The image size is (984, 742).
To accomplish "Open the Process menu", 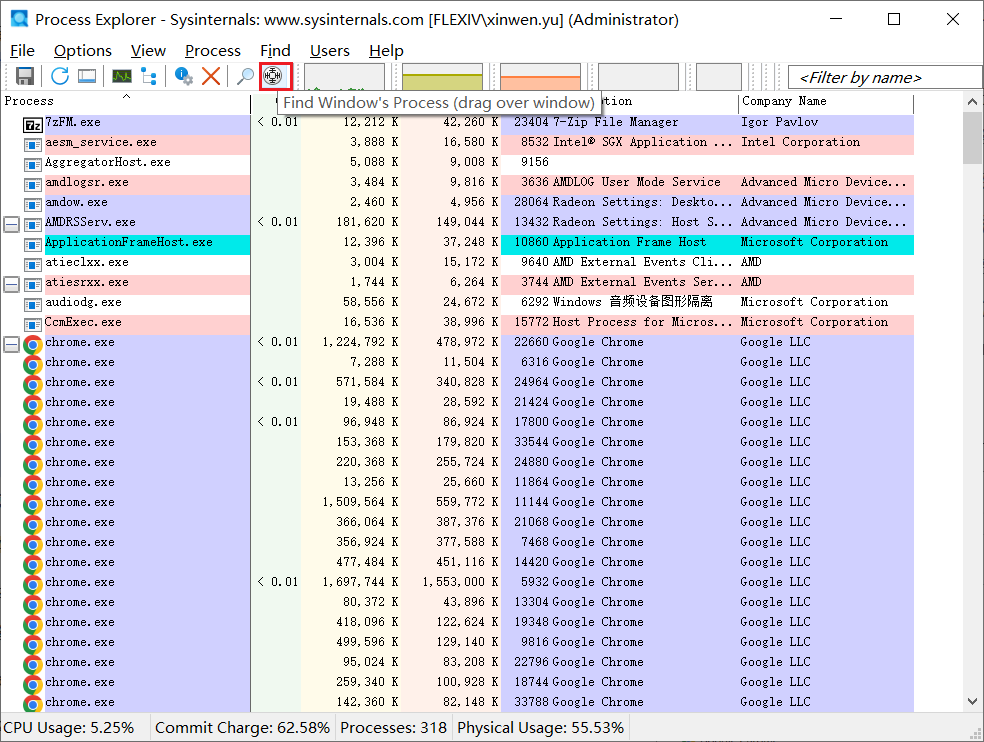I will click(212, 50).
